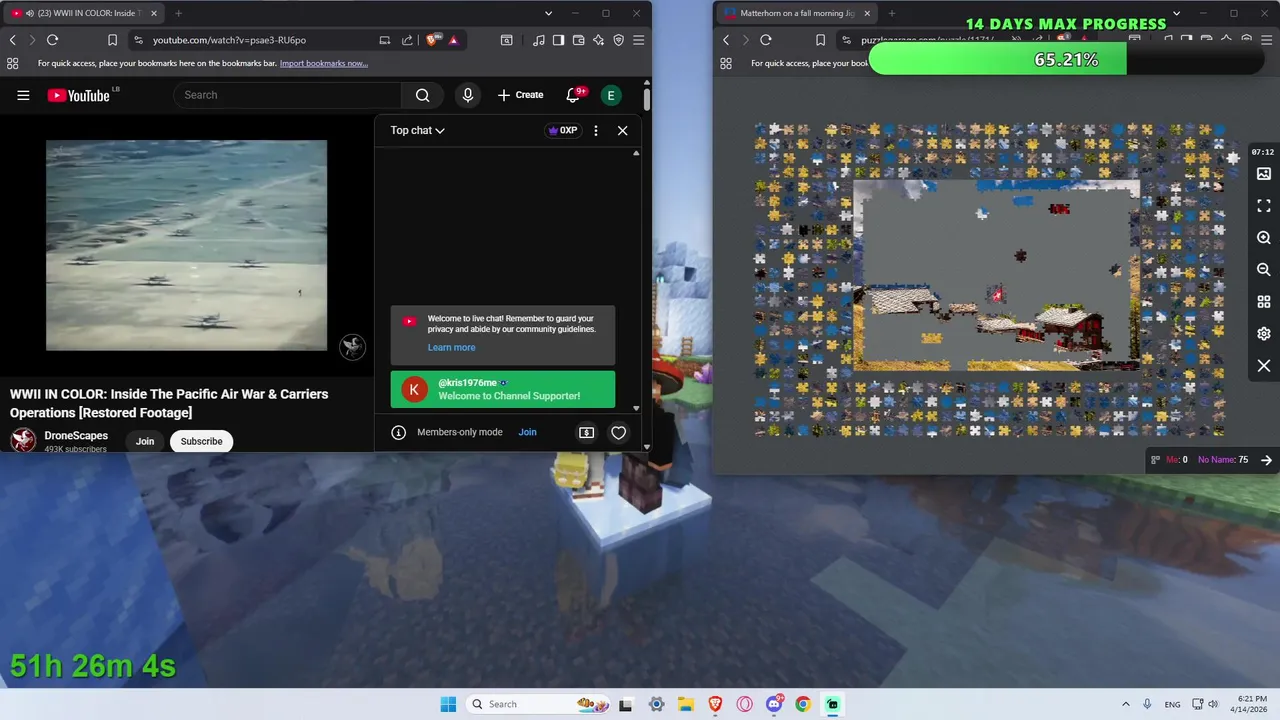Open Brave main menu in YouTube window
Screen dimensions: 1280x720
(638, 40)
